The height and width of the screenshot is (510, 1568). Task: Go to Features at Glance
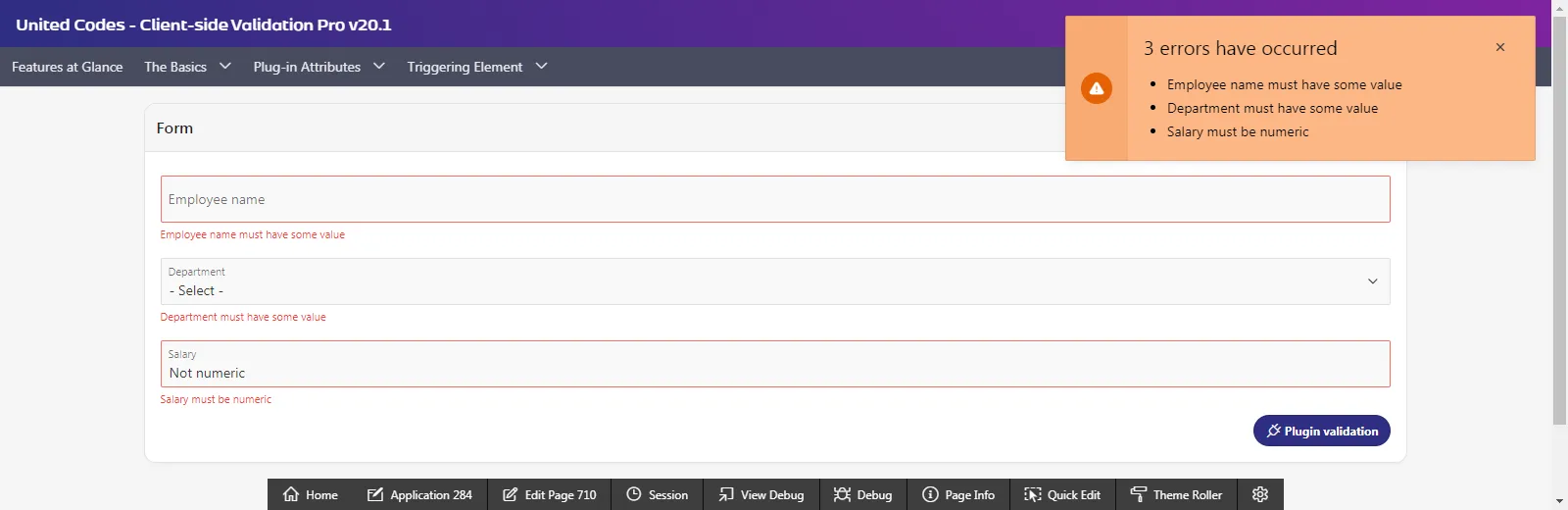pyautogui.click(x=68, y=67)
